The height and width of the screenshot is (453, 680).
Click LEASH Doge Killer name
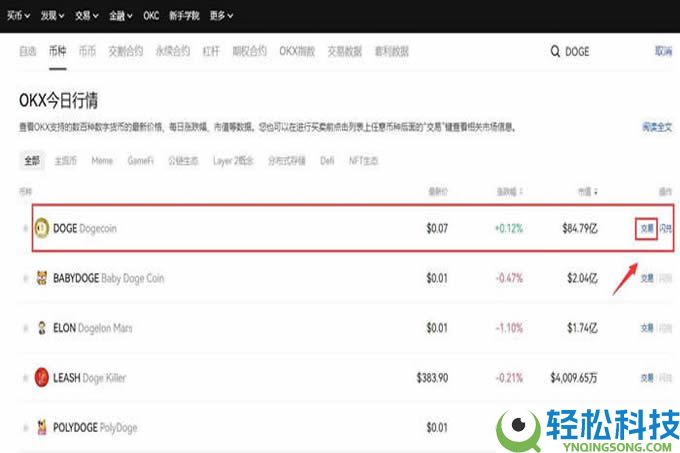click(89, 378)
